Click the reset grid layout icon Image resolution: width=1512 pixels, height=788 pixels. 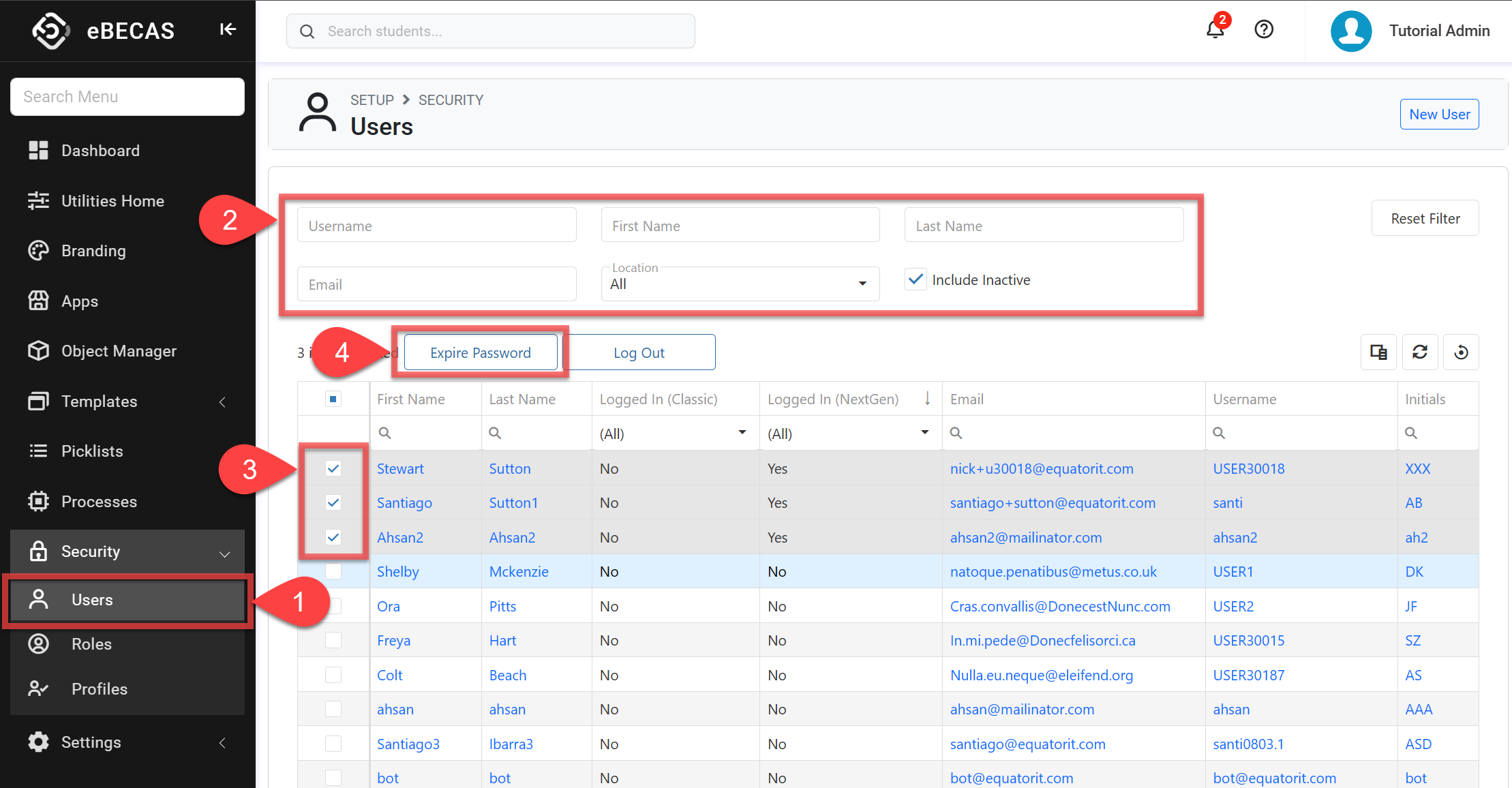[1461, 352]
